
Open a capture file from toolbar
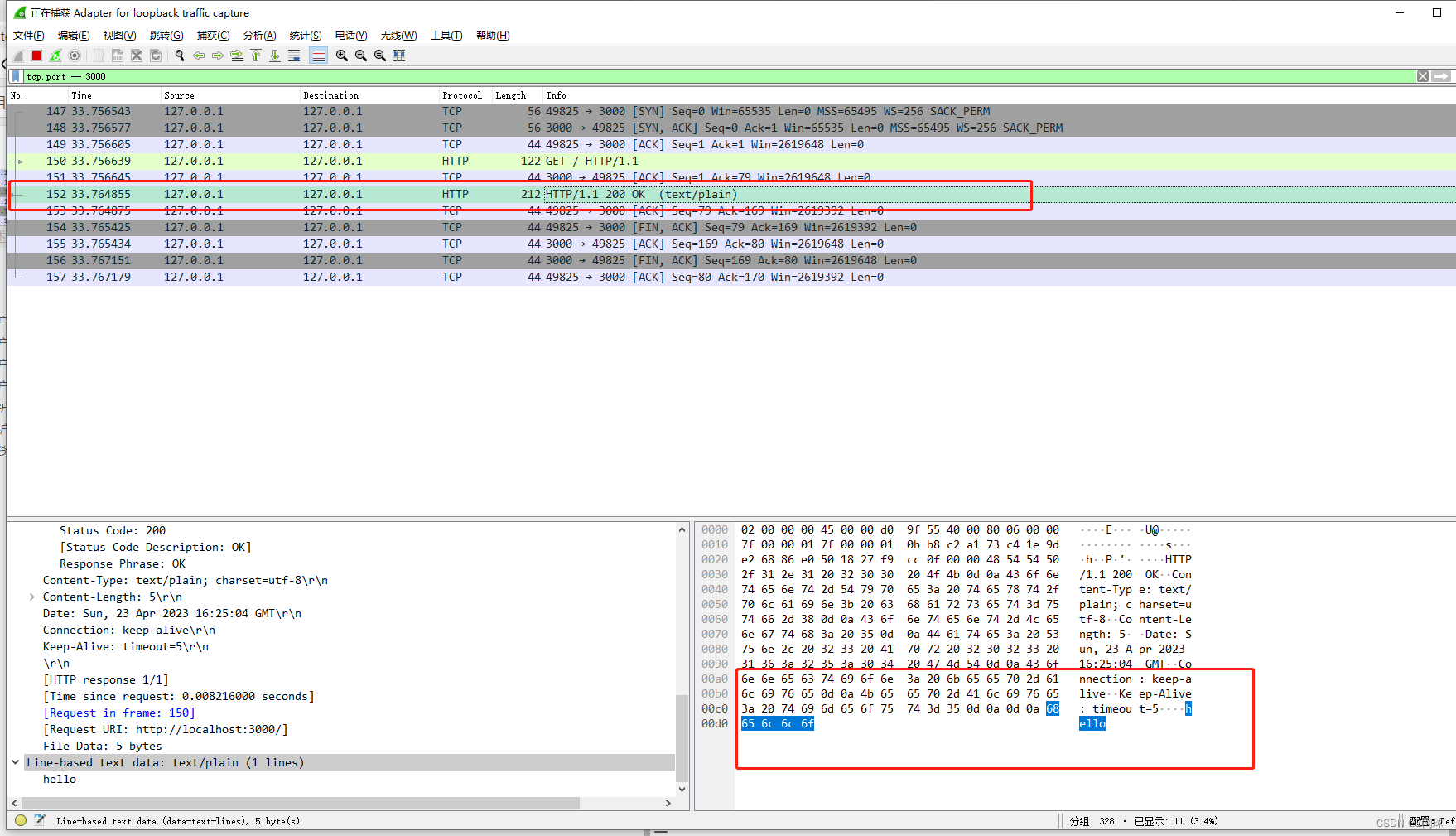99,56
